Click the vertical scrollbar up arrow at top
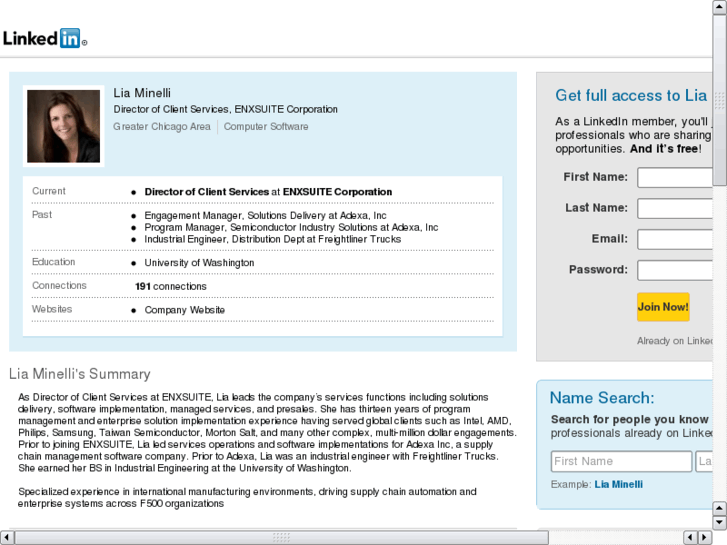This screenshot has height=545, width=727. [720, 7]
